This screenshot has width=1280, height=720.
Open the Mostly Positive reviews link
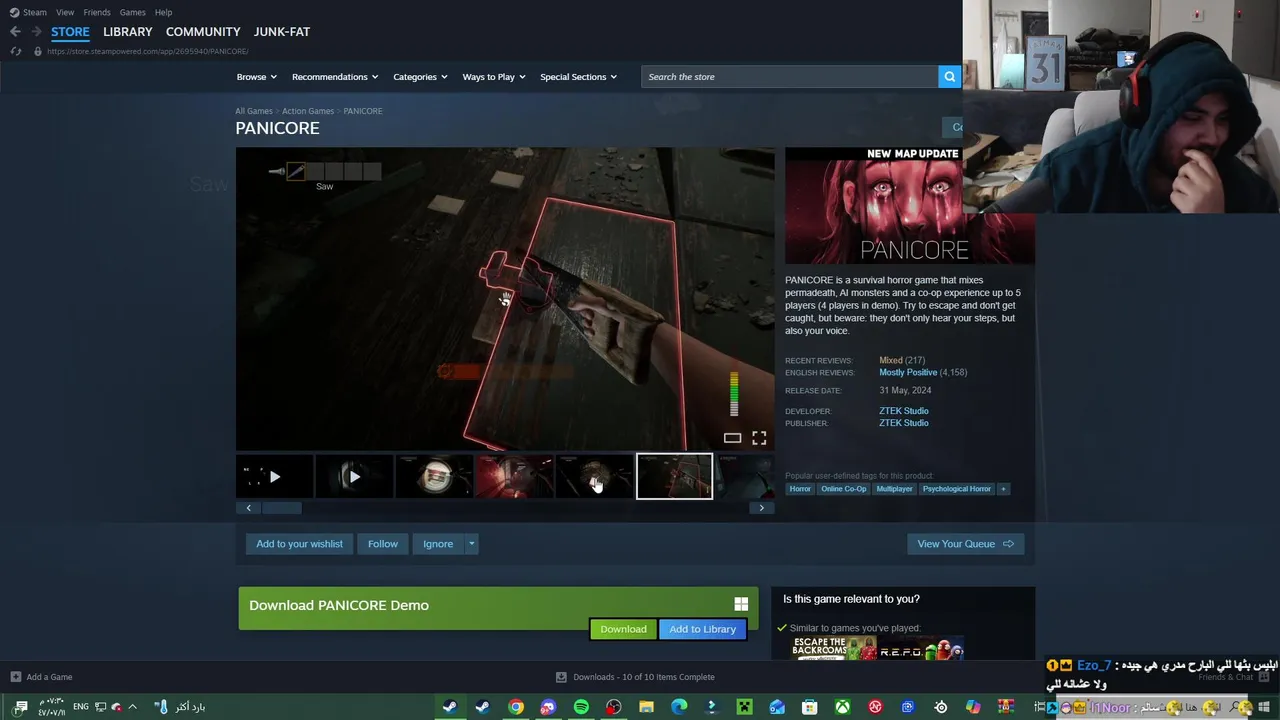point(908,372)
